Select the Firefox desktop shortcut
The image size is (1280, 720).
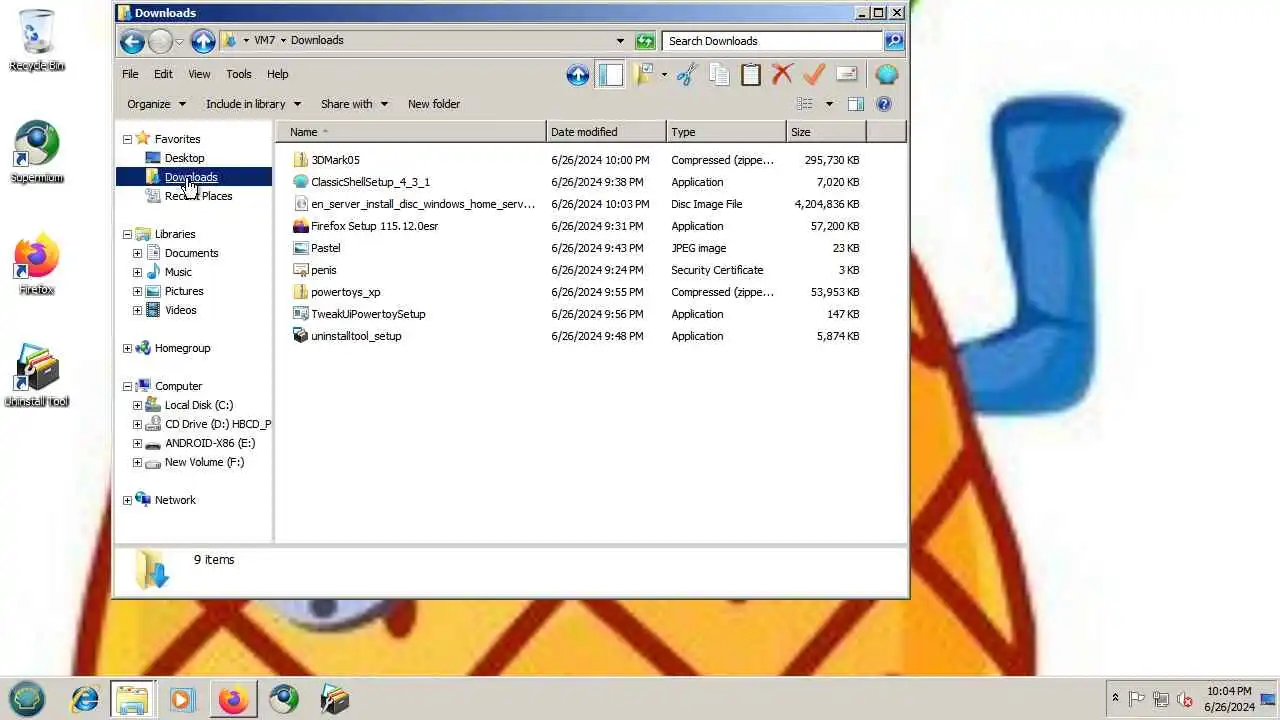[37, 264]
